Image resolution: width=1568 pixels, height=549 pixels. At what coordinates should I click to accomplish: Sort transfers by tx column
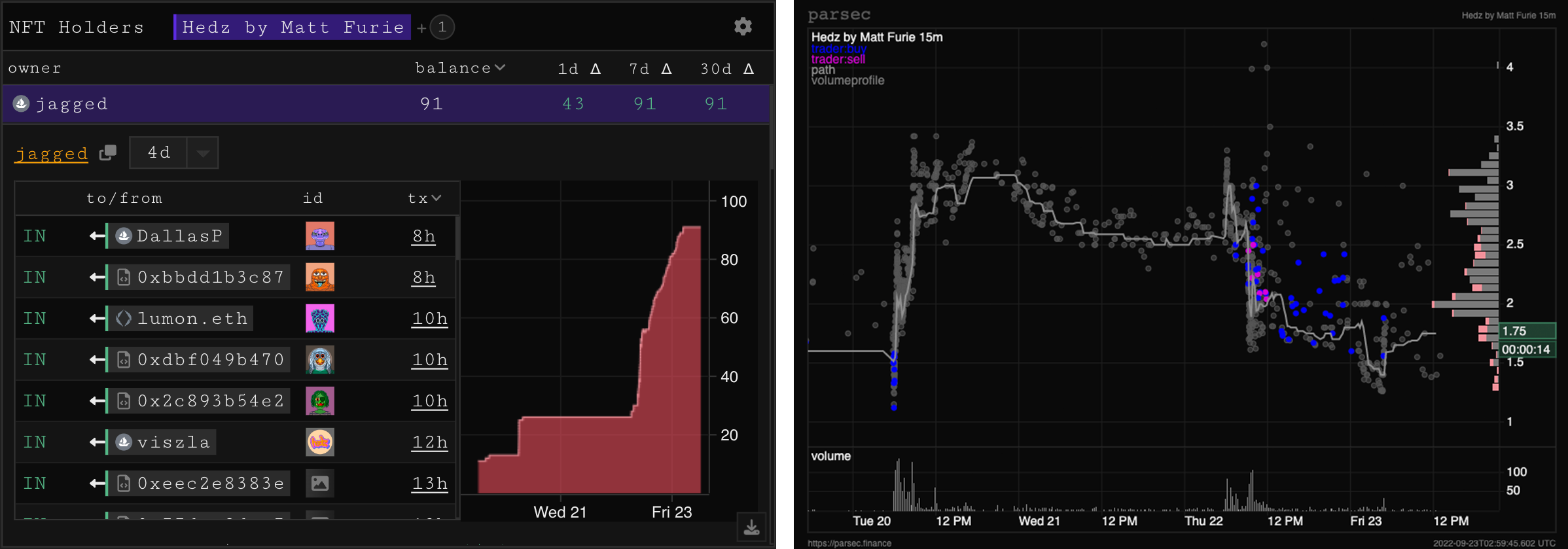pos(424,198)
